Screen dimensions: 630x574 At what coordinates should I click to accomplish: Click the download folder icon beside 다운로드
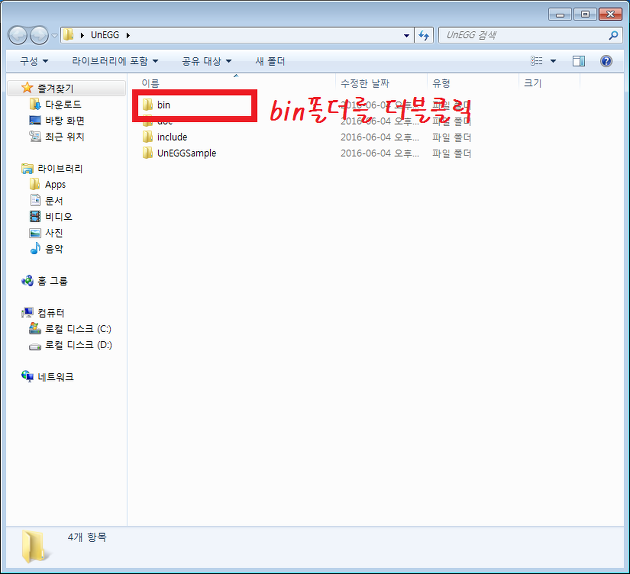35,104
